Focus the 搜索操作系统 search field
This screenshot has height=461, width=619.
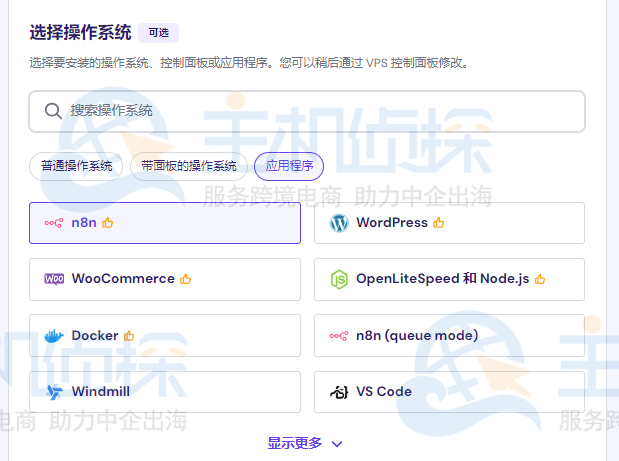pos(307,111)
